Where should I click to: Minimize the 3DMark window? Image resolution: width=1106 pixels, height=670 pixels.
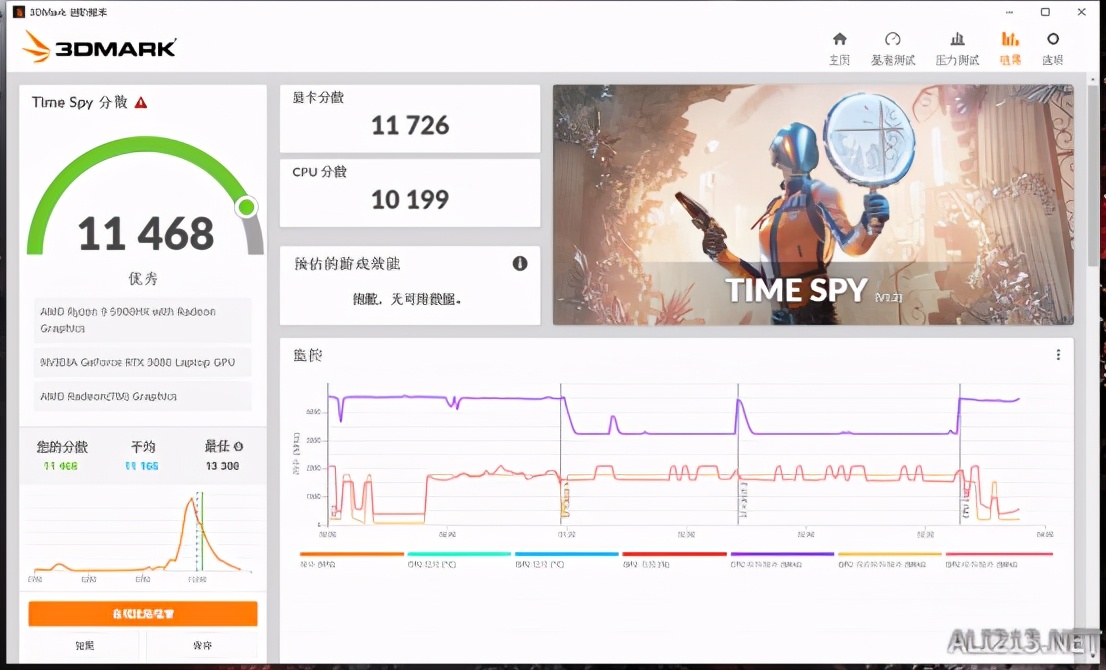tap(1009, 12)
